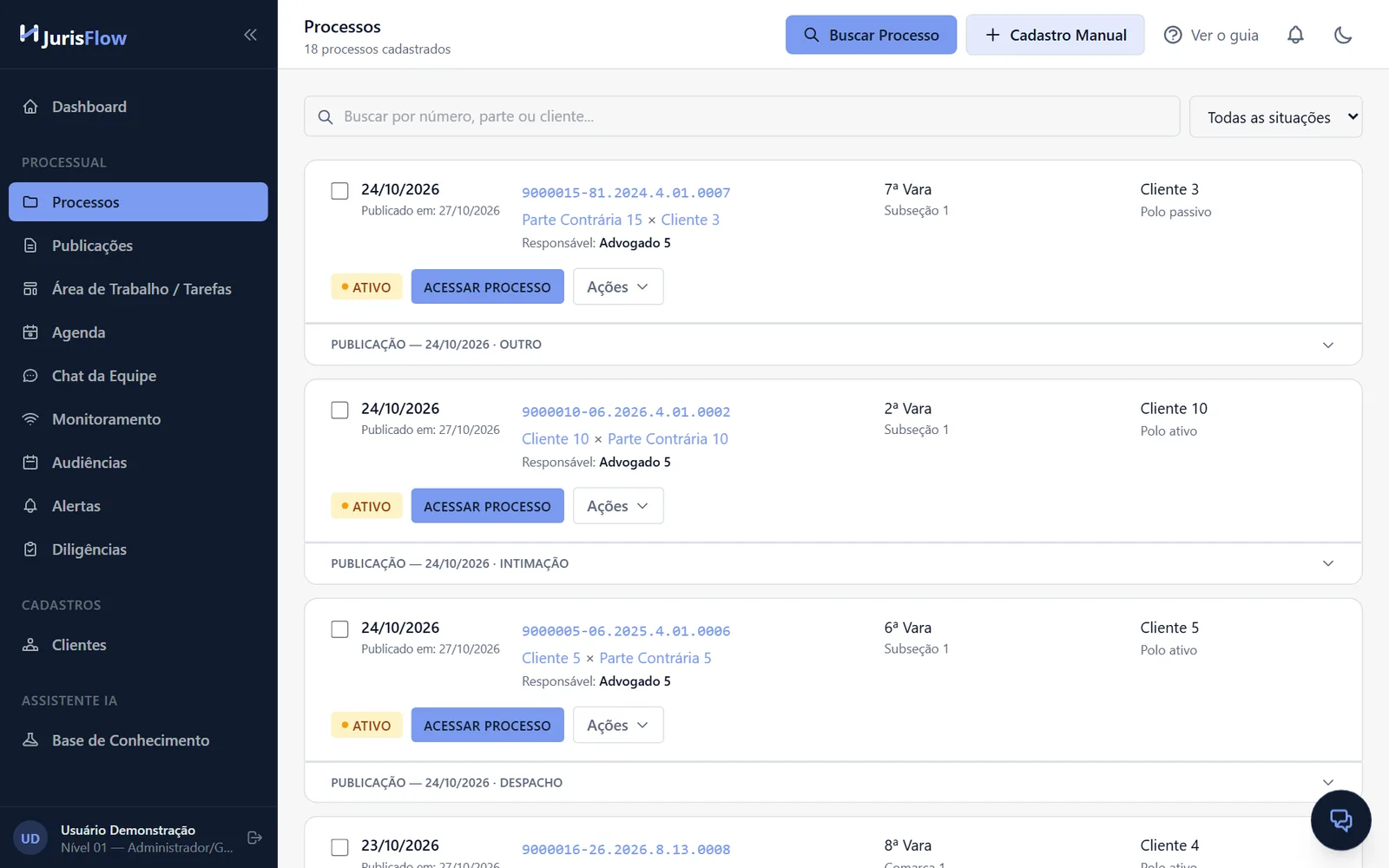Click Parte Contrária 15 × Cliente 3 link
The width and height of the screenshot is (1389, 868).
tap(621, 220)
